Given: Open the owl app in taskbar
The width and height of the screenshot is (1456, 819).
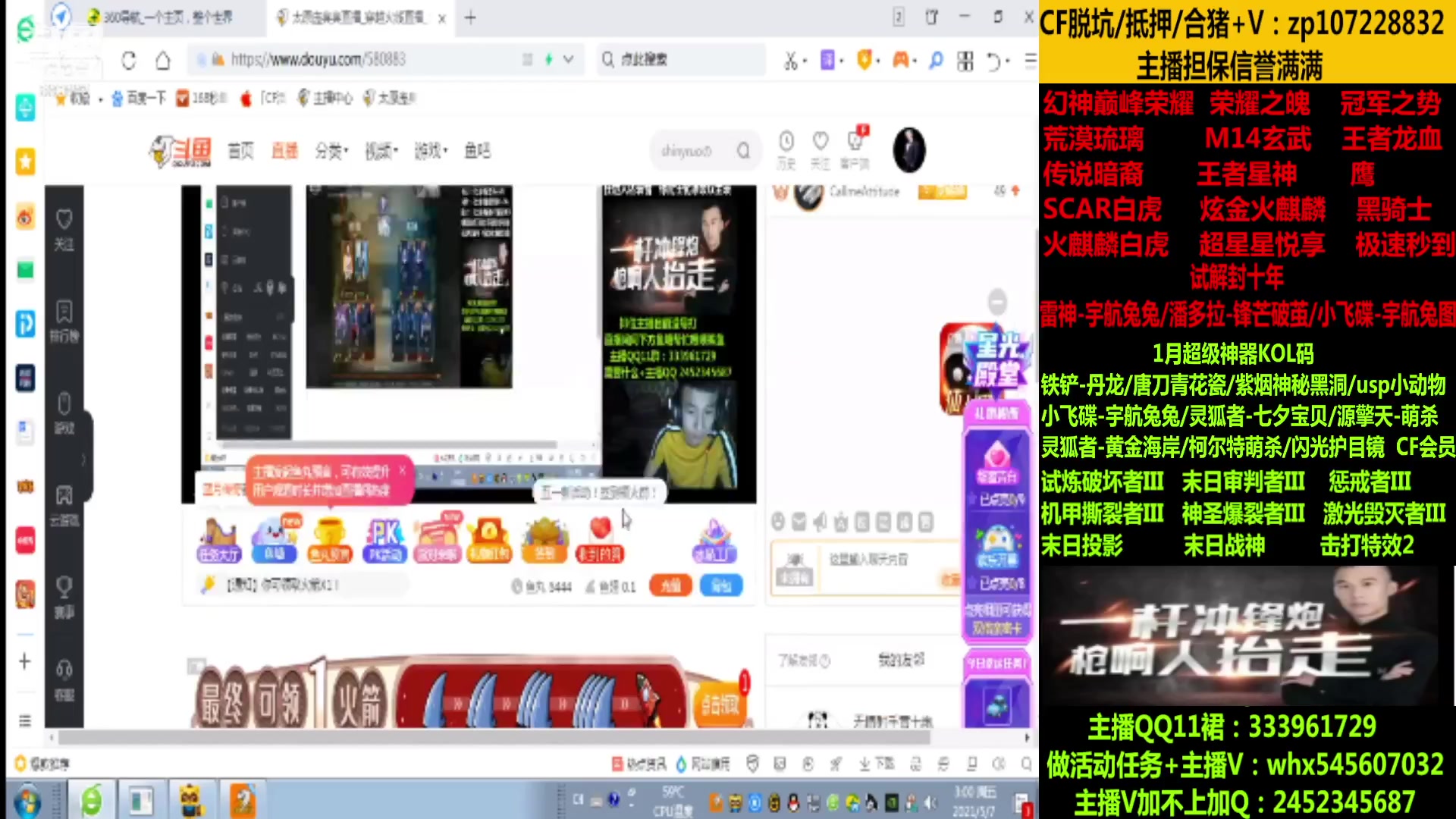Looking at the screenshot, I should (192, 800).
